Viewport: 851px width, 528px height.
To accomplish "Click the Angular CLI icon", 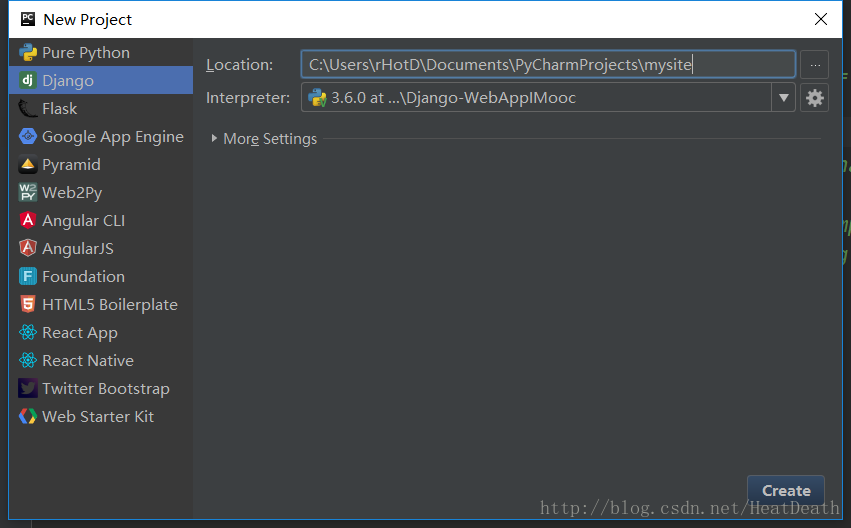I will coord(28,220).
